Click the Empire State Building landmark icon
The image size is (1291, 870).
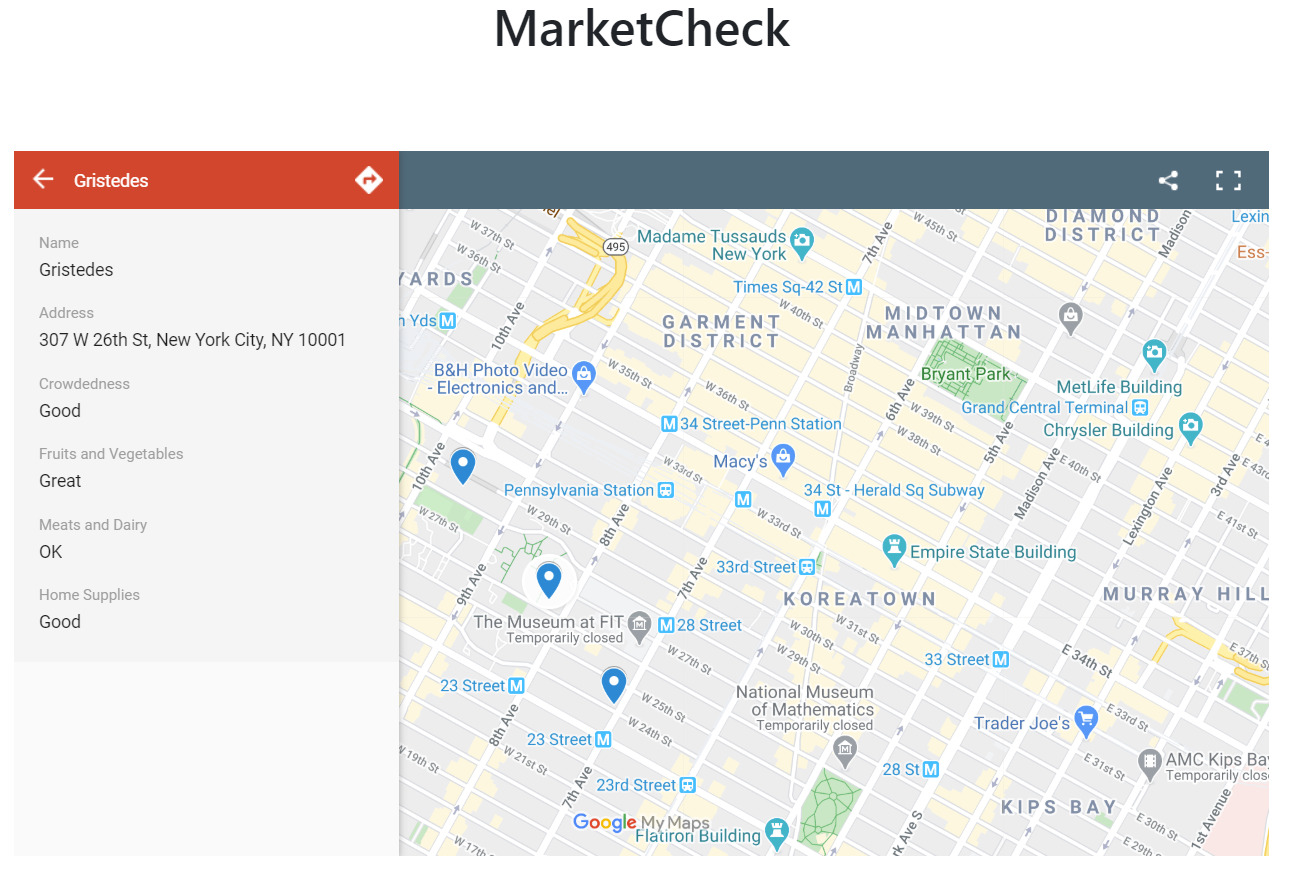coord(894,549)
